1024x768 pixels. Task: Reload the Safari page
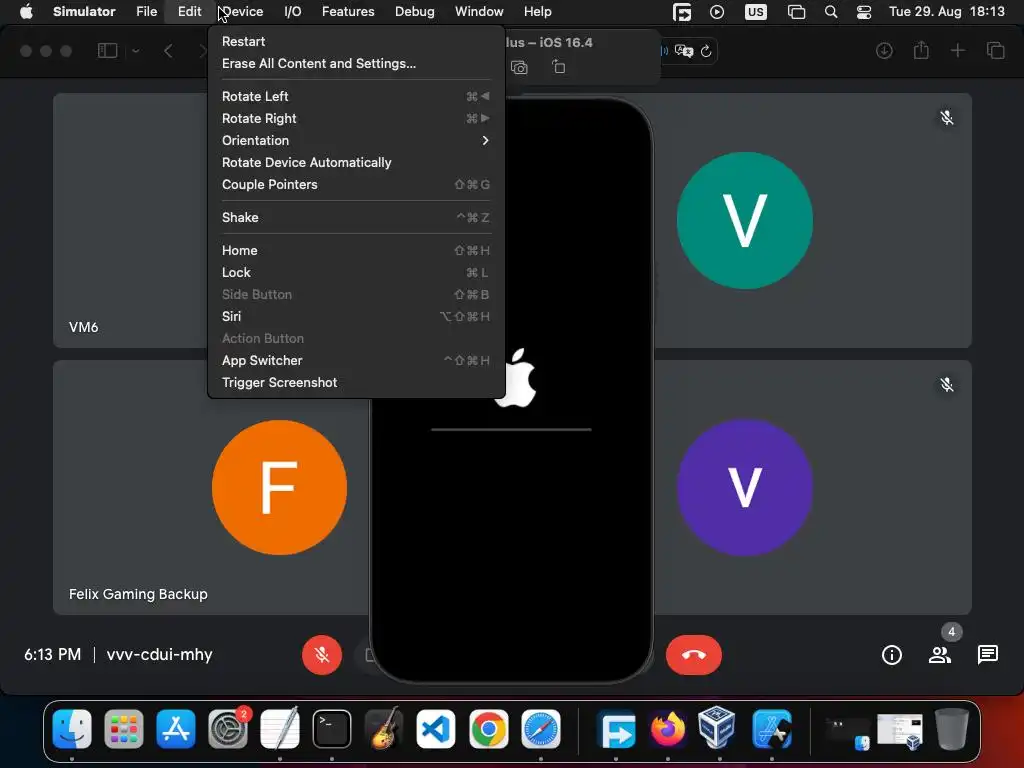[x=706, y=51]
